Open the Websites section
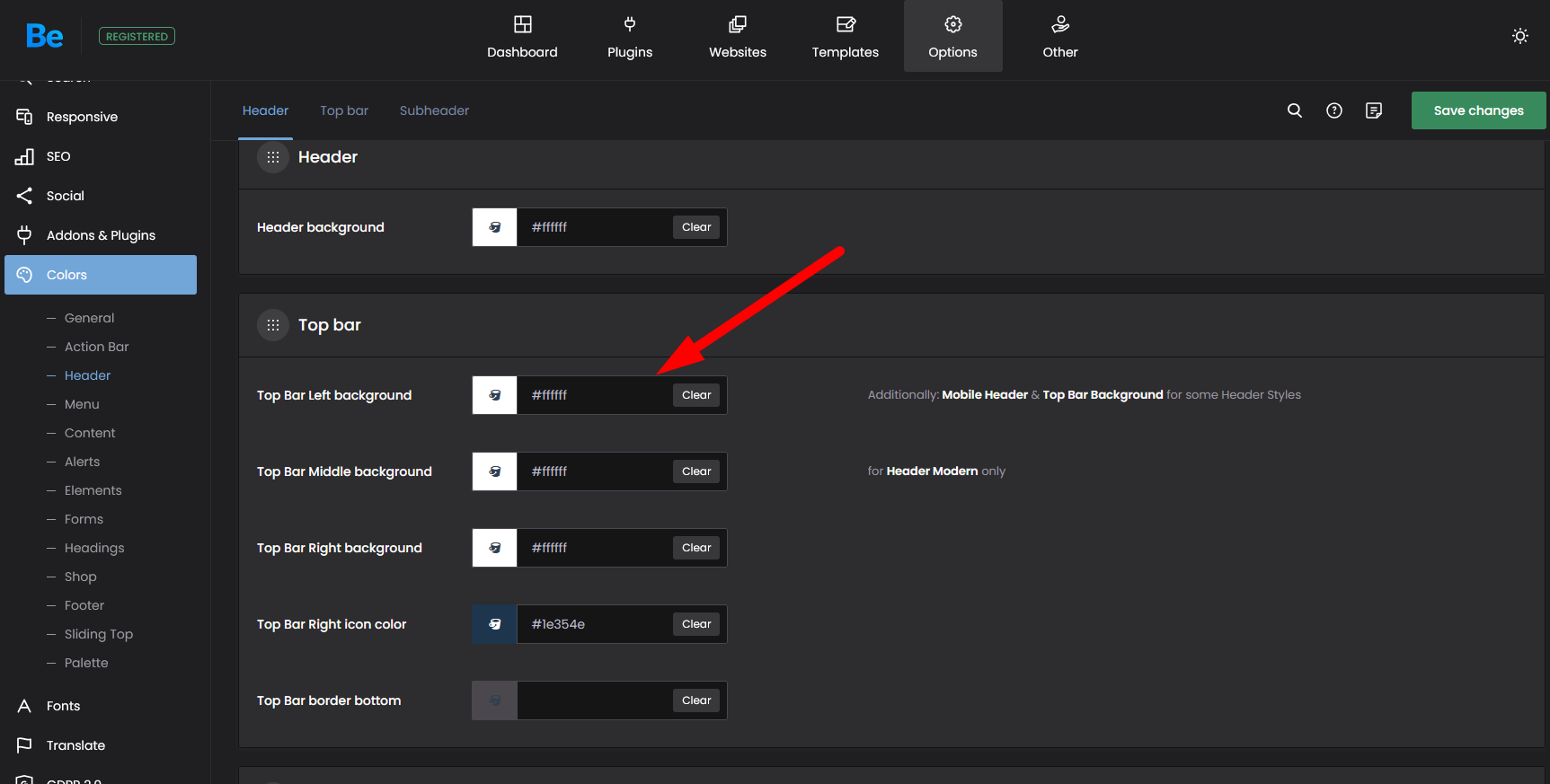The width and height of the screenshot is (1550, 784). 737,37
